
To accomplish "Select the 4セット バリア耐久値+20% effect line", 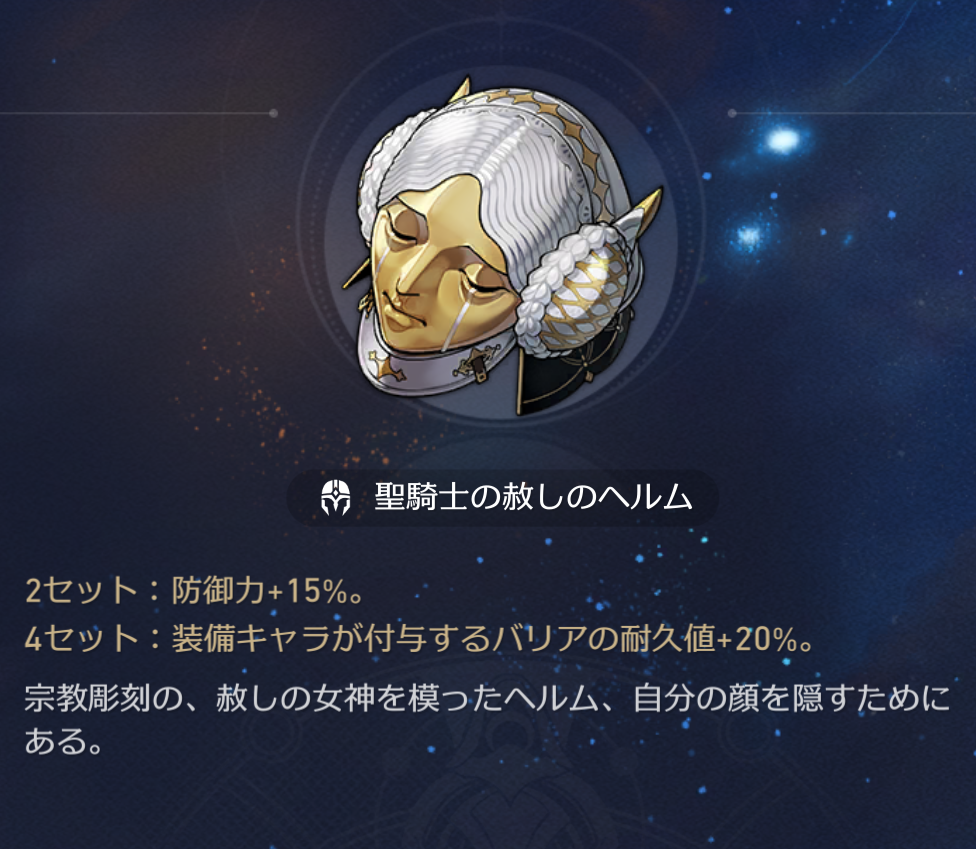I will click(x=418, y=639).
